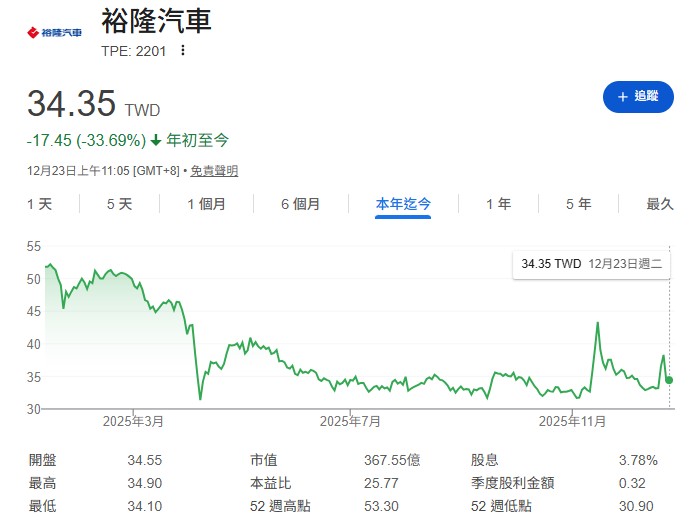Select the 5 天 time range tab
This screenshot has height=532, width=690.
coord(119,204)
